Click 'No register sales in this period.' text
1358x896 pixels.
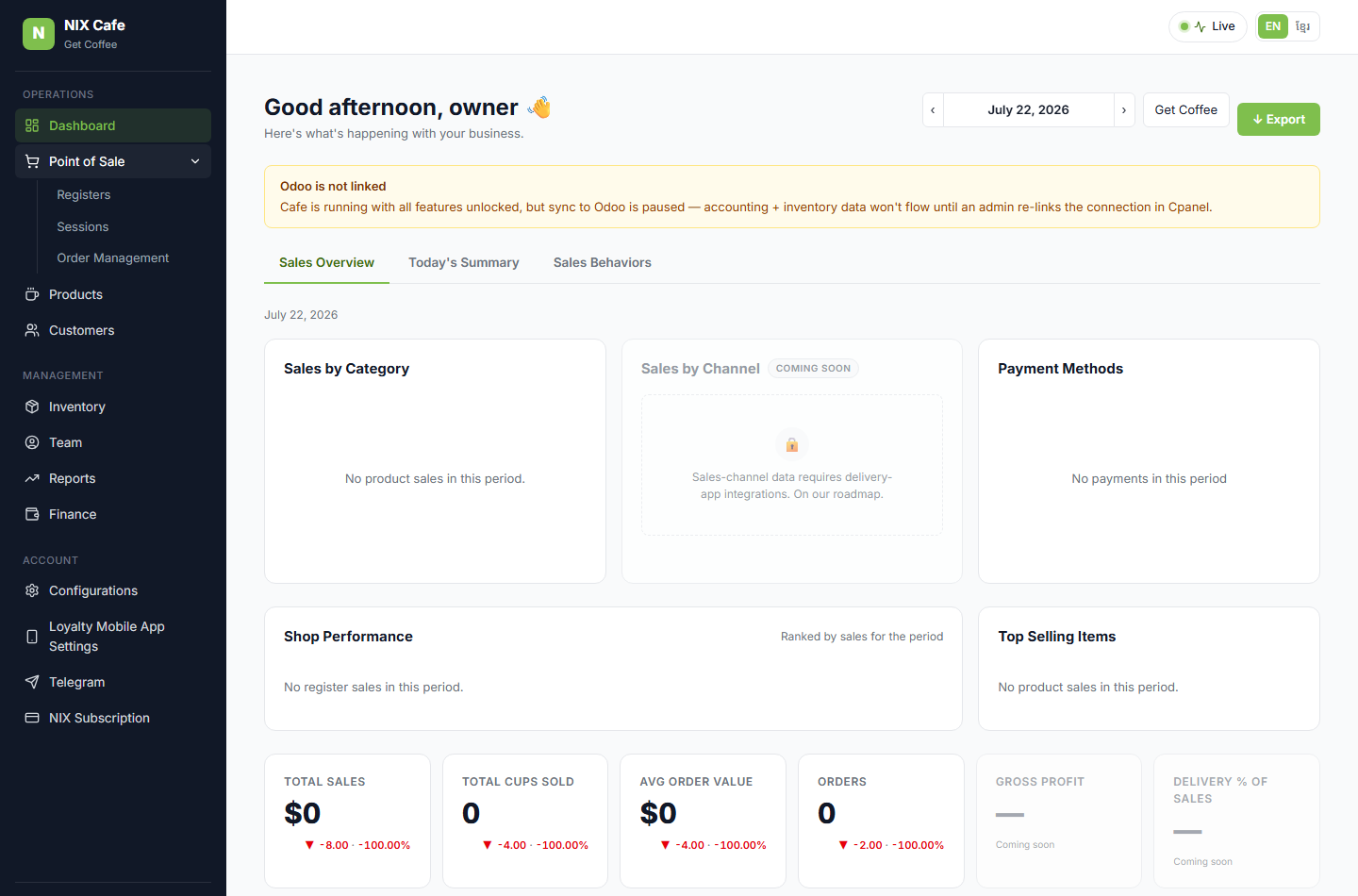373,687
